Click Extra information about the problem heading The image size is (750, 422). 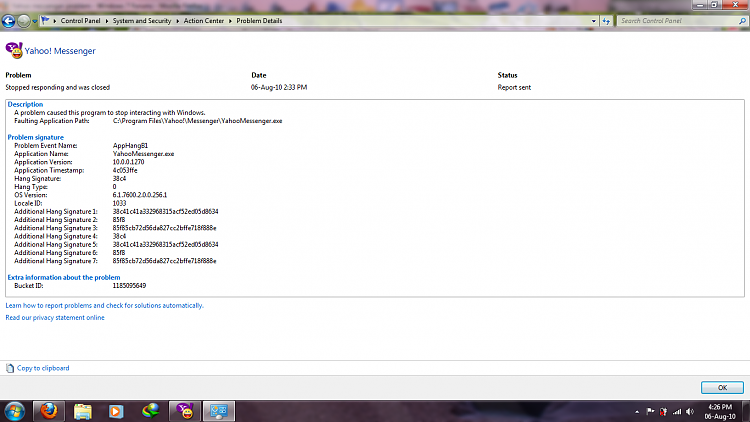tap(64, 278)
